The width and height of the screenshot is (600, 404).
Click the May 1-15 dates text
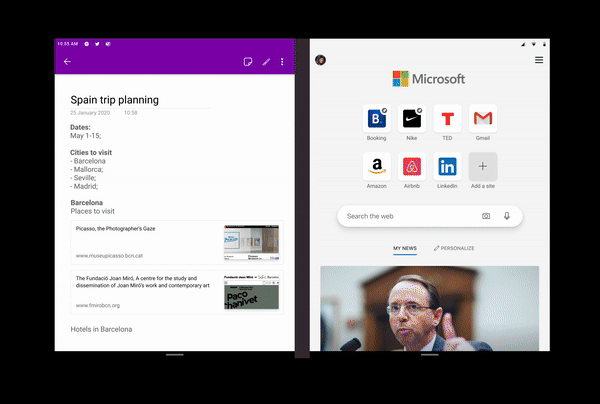86,136
